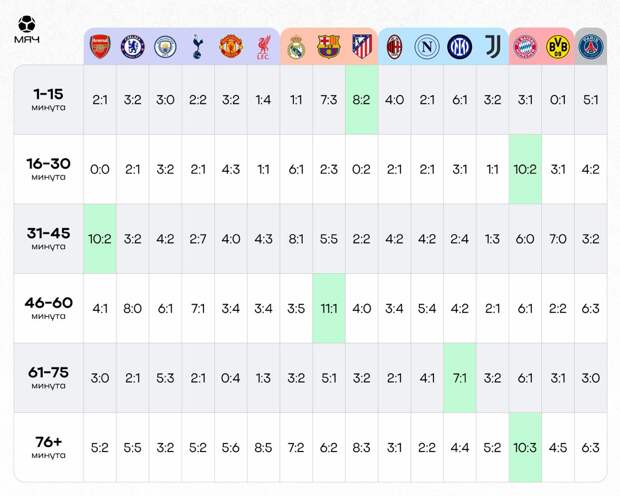Click the highlighted 11:1 Barcelona cell
The width and height of the screenshot is (620, 496).
click(329, 308)
